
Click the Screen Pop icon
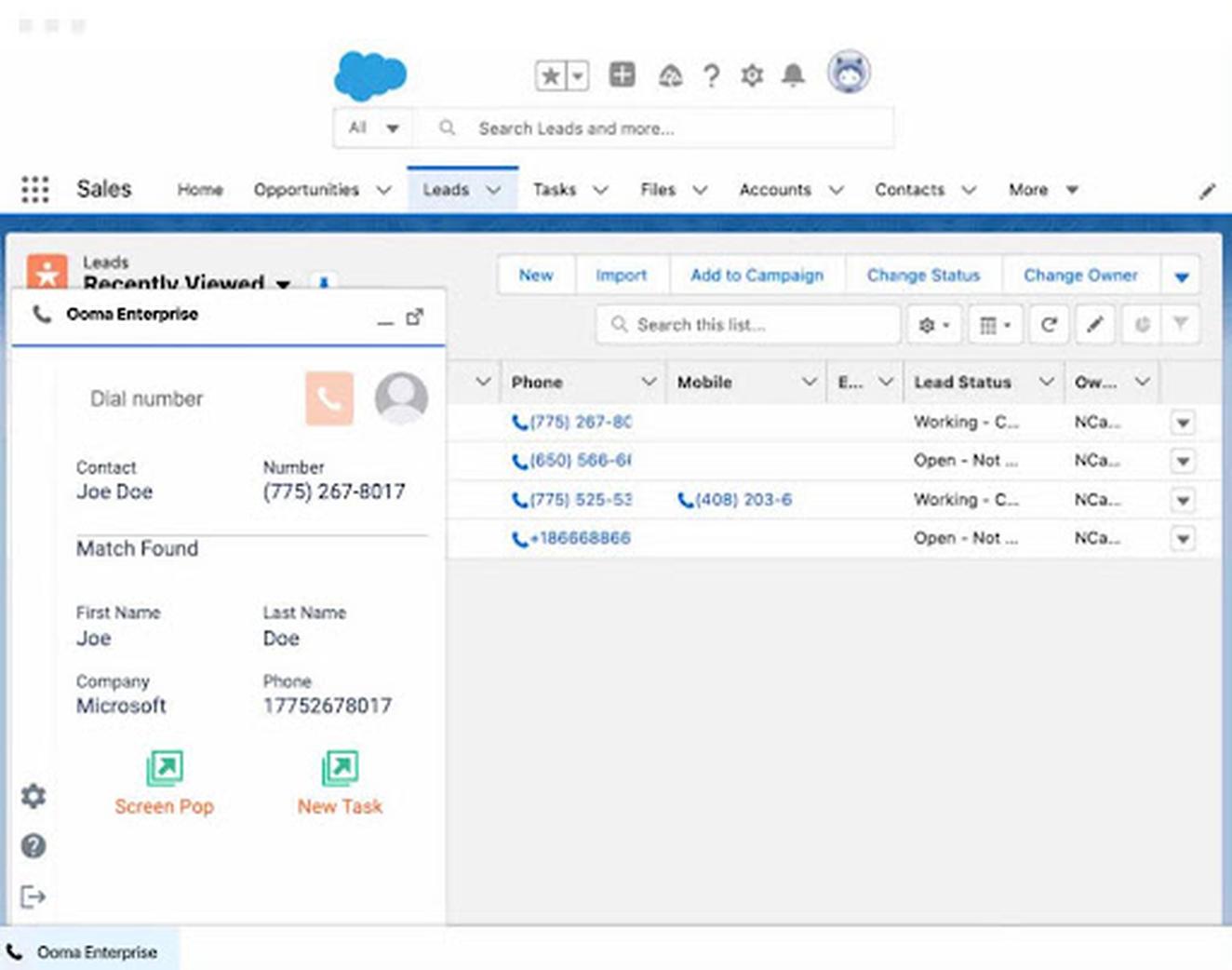pos(165,768)
